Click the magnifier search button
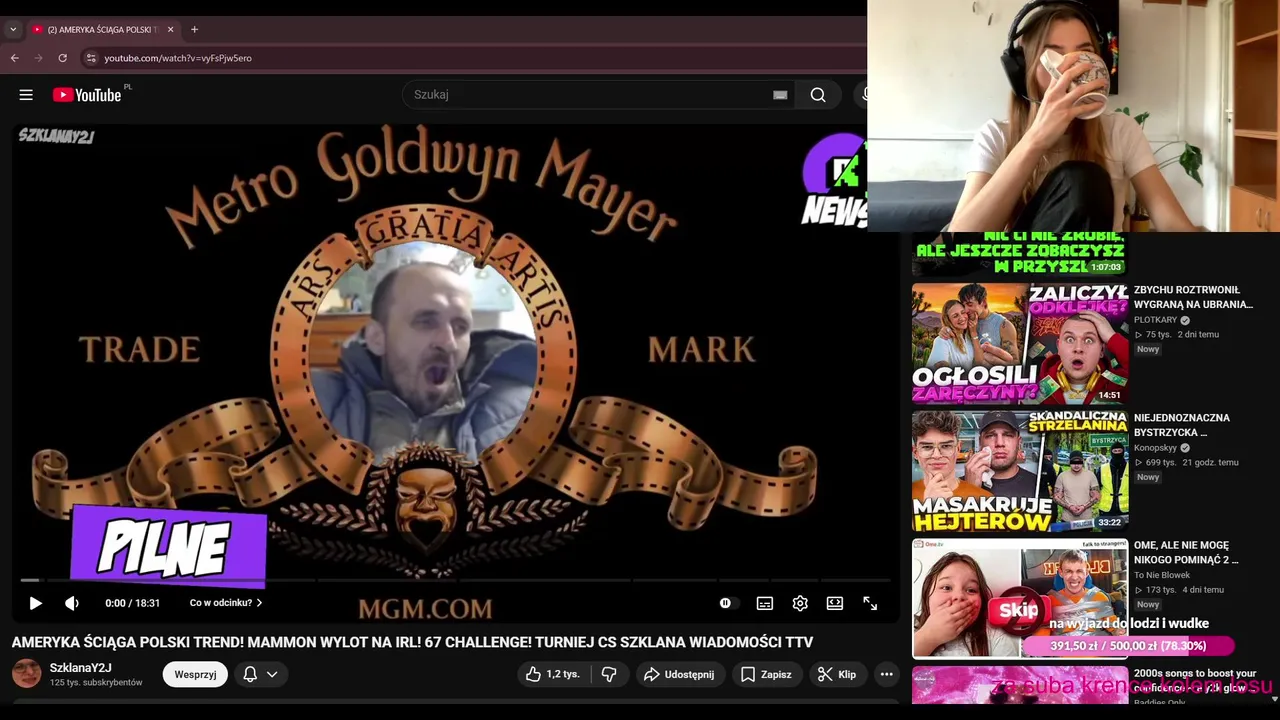The height and width of the screenshot is (720, 1280). 818,95
